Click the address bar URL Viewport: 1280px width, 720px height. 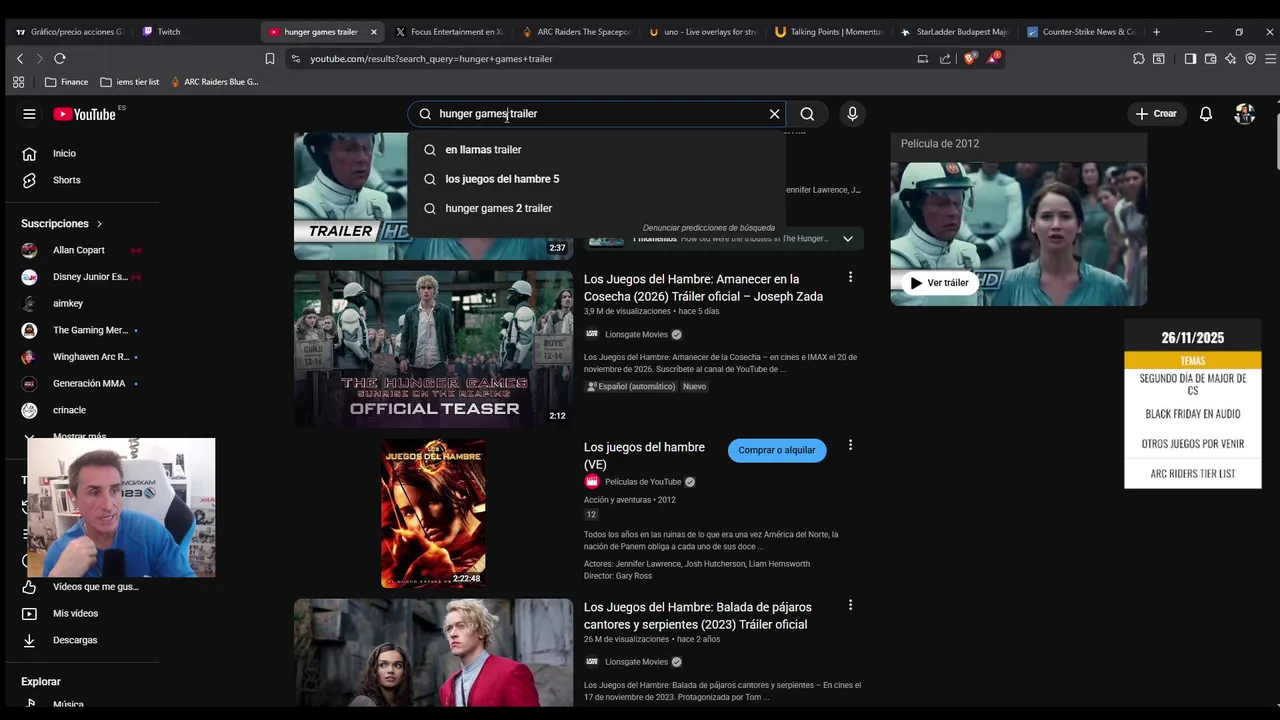point(431,59)
